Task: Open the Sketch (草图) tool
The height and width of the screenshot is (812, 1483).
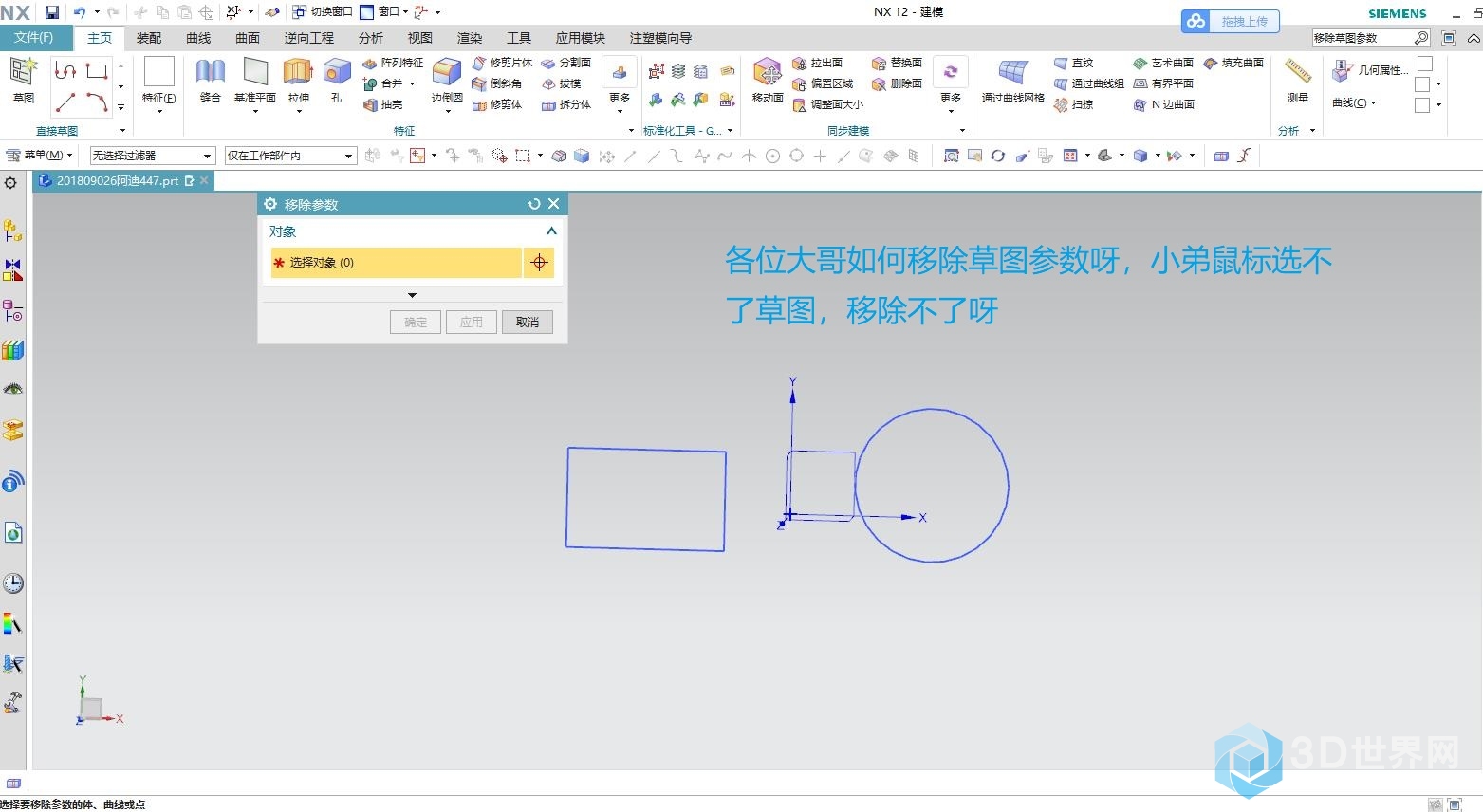Action: (23, 80)
